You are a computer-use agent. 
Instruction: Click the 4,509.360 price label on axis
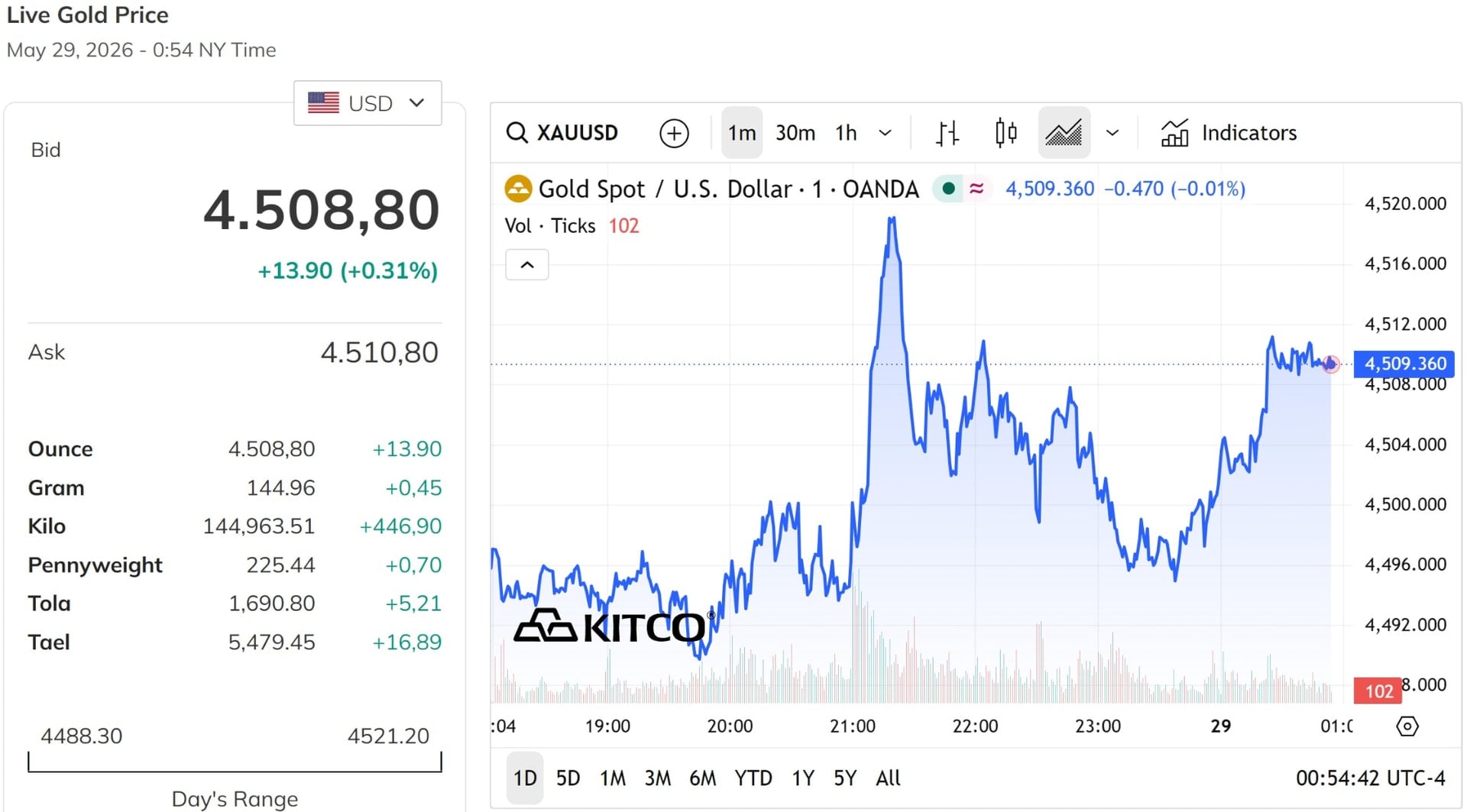1404,364
